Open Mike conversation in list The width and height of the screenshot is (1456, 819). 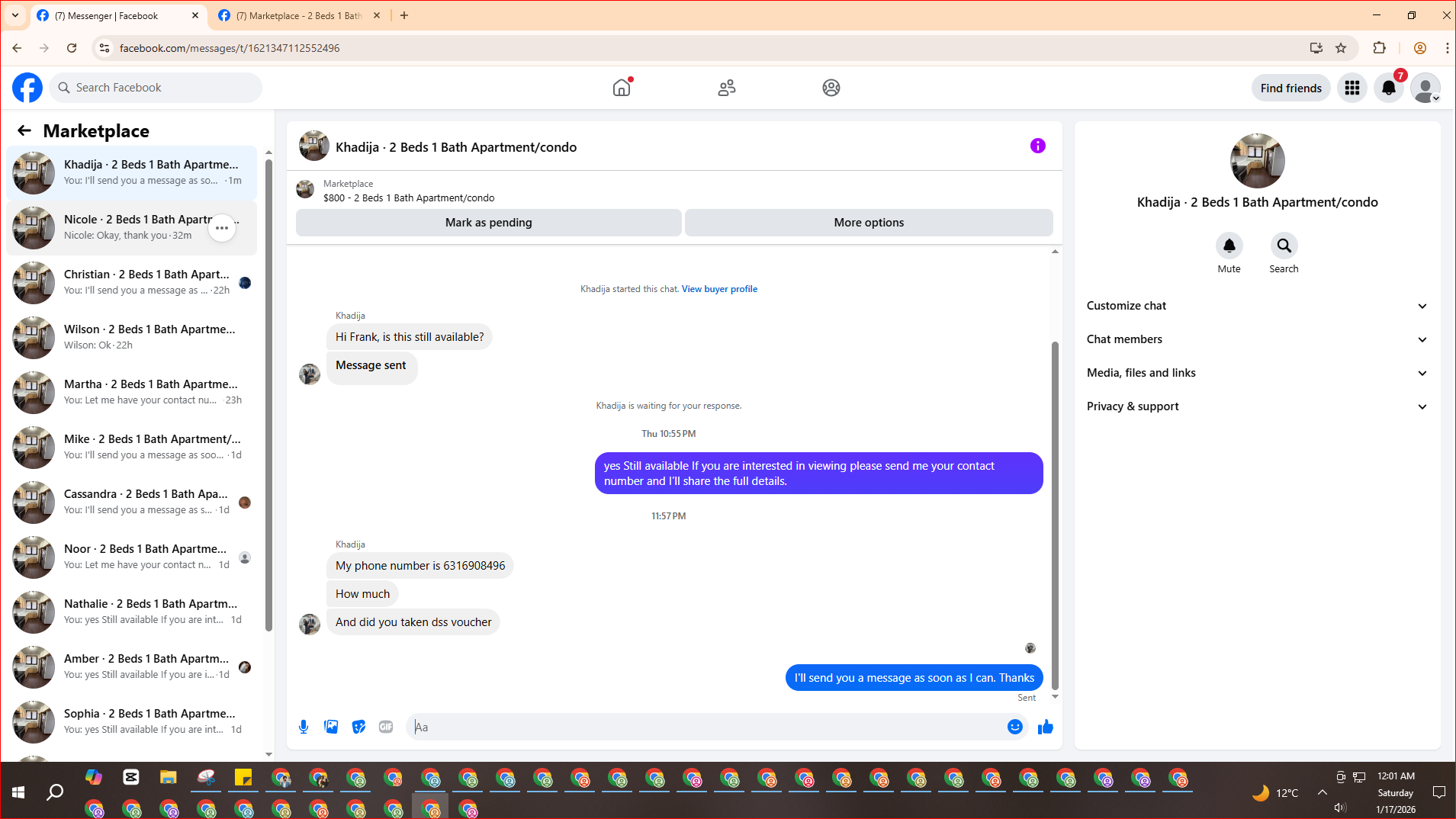coord(131,448)
